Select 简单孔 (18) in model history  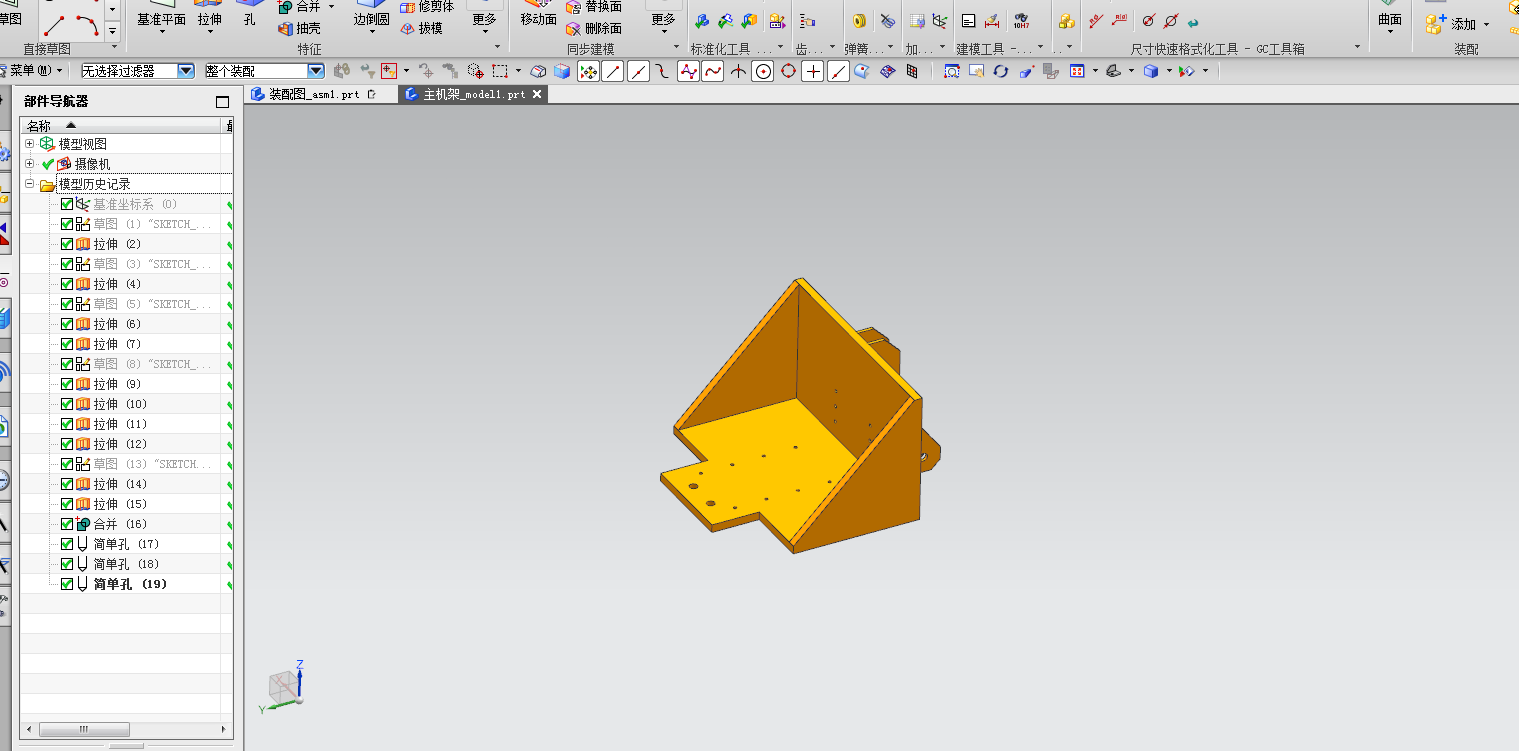point(126,564)
